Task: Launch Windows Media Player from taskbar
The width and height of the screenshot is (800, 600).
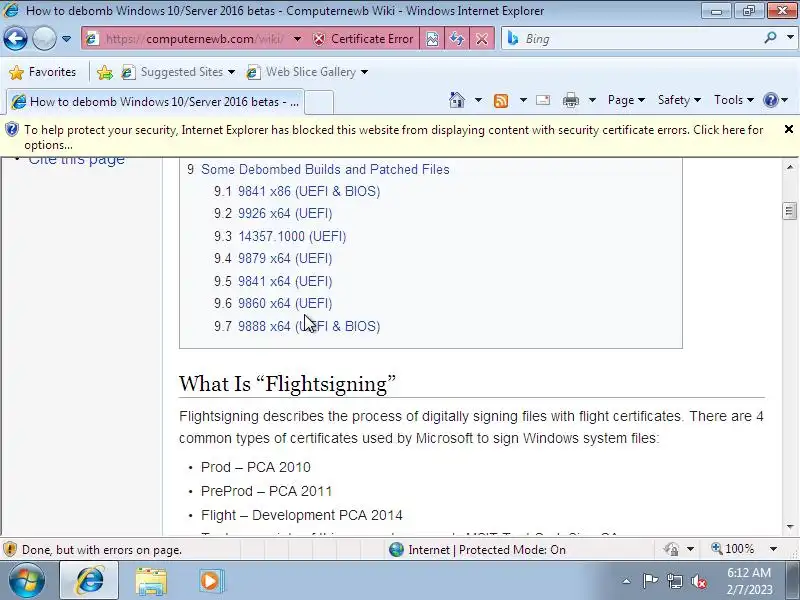Action: click(211, 581)
